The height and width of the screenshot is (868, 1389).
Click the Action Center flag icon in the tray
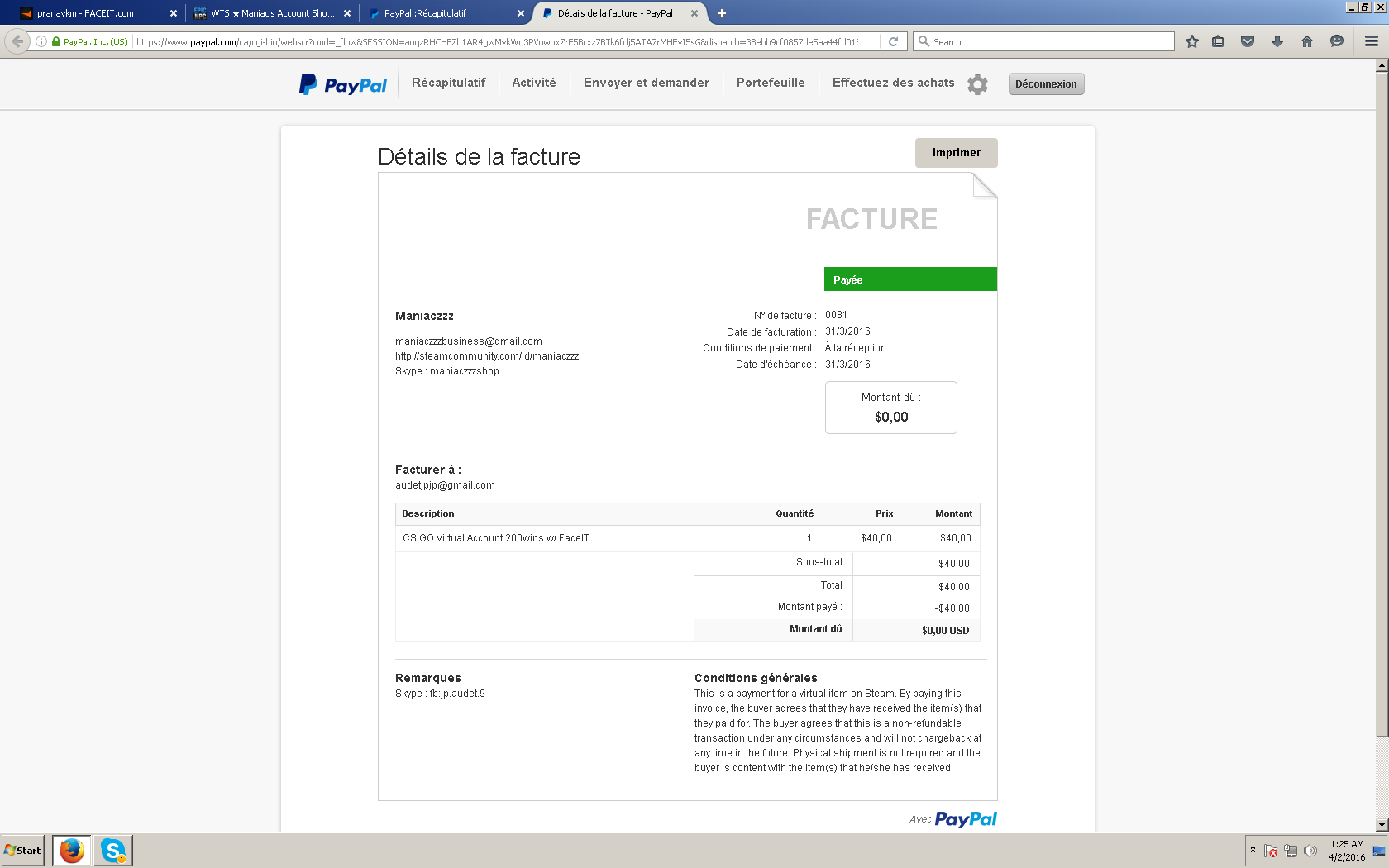point(1271,851)
